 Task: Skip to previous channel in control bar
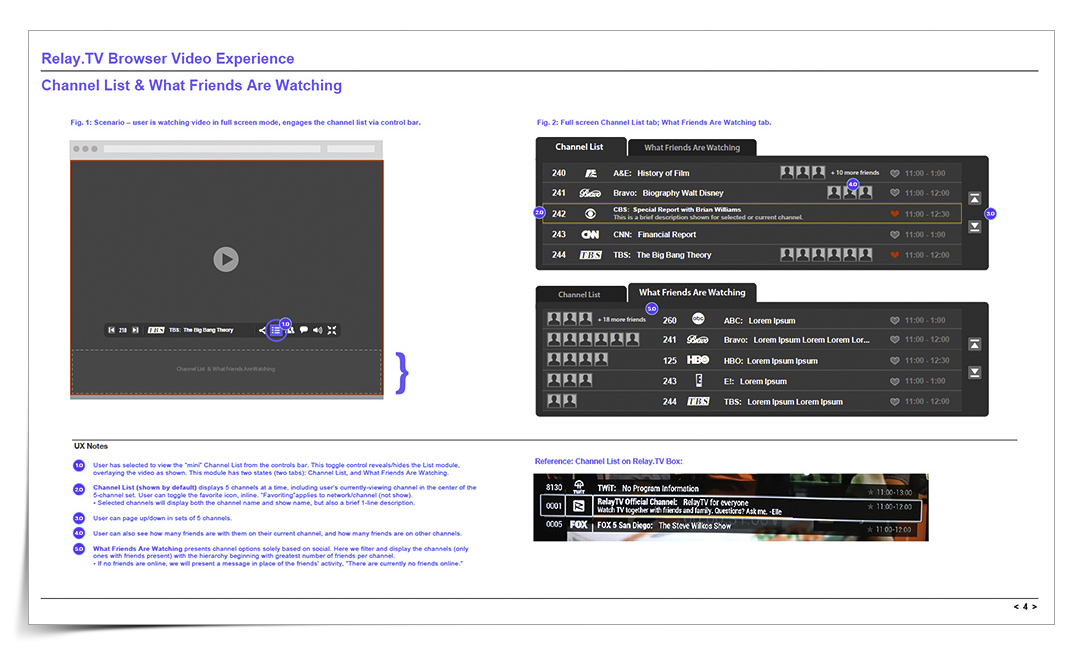pyautogui.click(x=111, y=330)
